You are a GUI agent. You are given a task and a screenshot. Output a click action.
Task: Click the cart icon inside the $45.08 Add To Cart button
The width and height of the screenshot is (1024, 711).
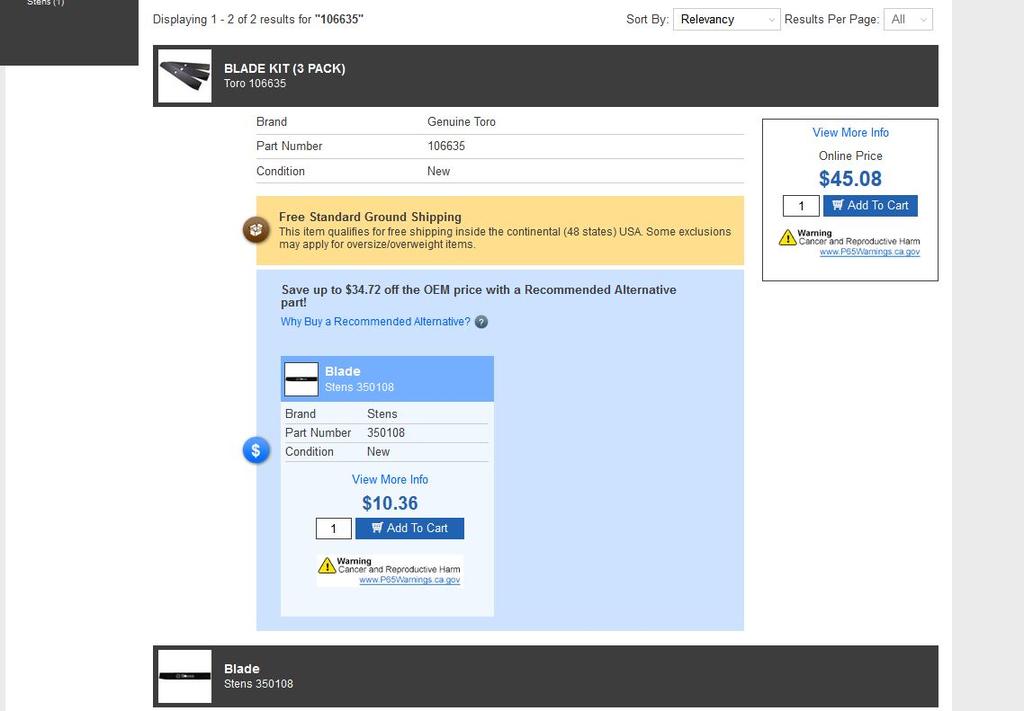[x=838, y=205]
